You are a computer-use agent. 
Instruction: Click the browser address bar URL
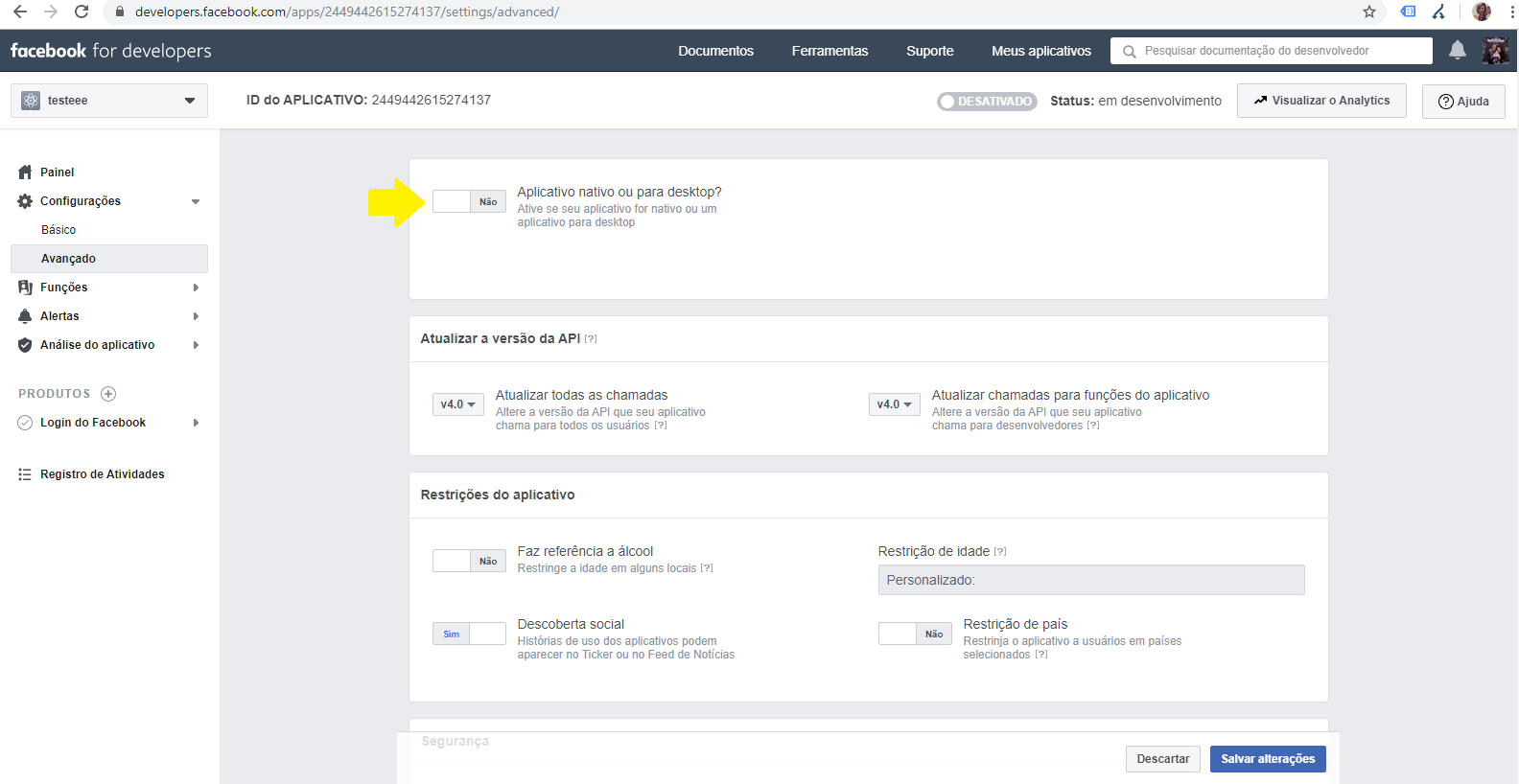pos(347,12)
